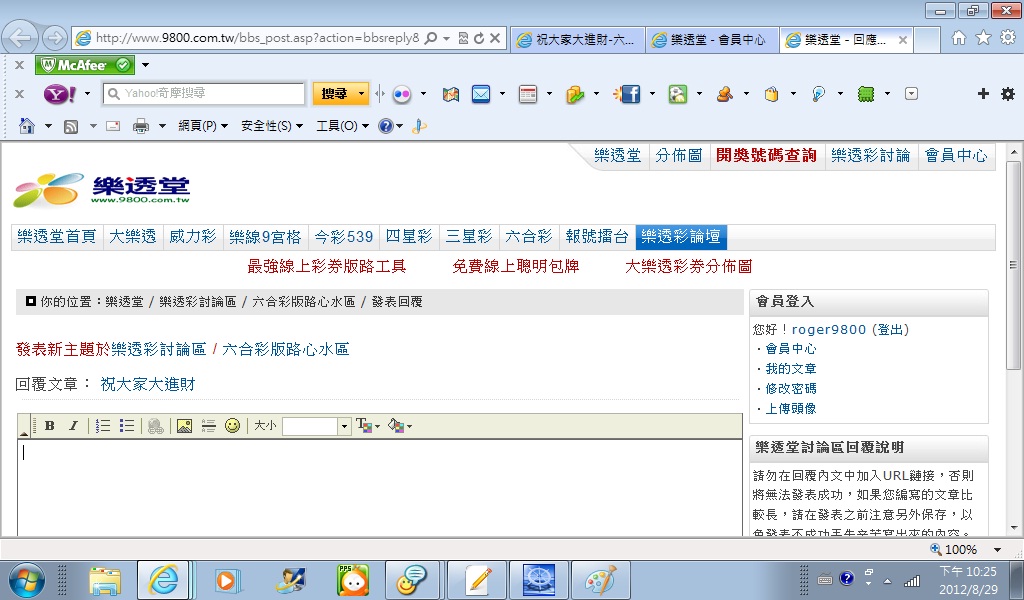Click the Facebook icon in the Yahoo toolbar

(630, 94)
